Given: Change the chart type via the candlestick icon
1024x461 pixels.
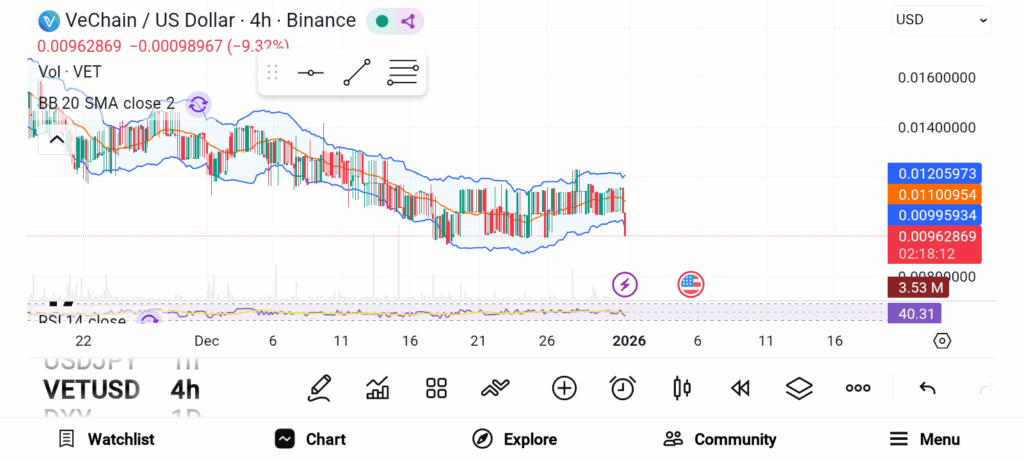Looking at the screenshot, I should coord(682,388).
